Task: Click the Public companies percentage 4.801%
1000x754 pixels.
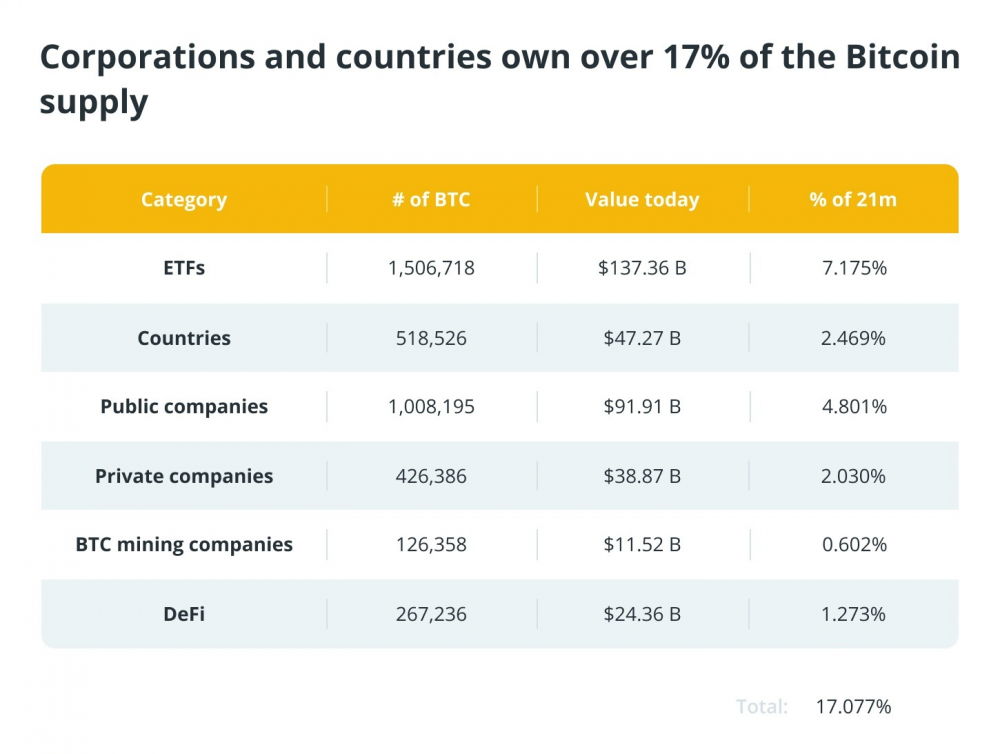Action: 853,407
